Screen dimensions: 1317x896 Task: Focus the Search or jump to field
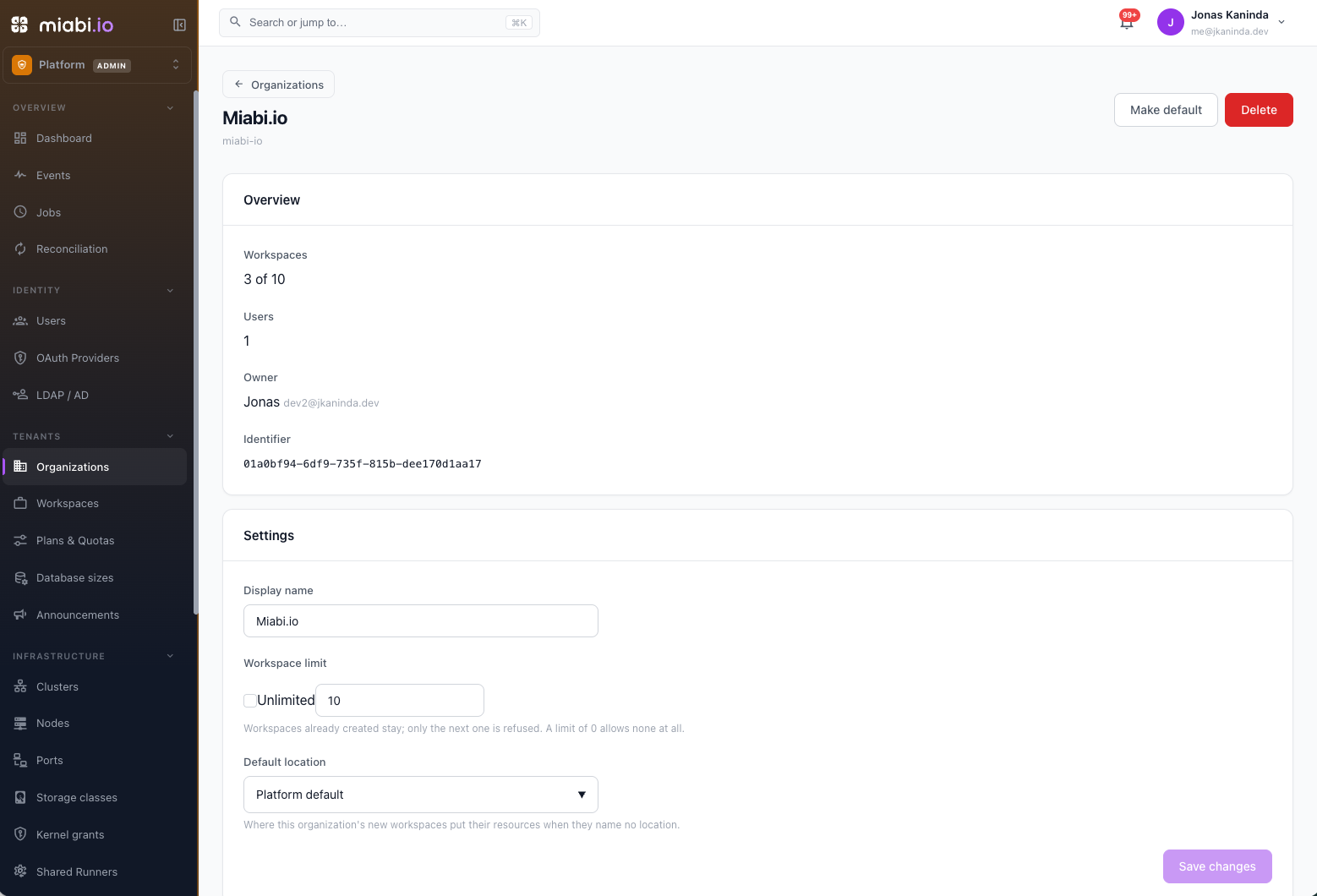pyautogui.click(x=380, y=23)
